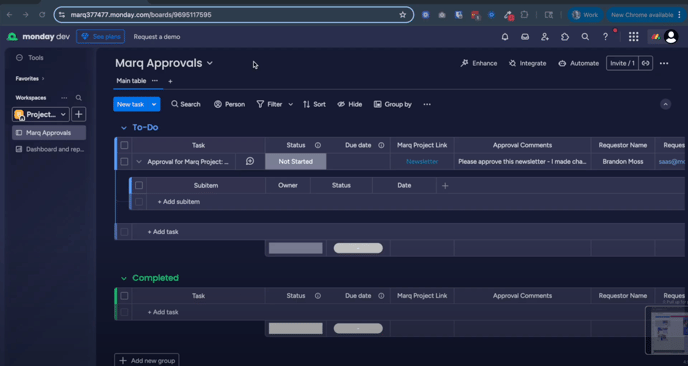Click To-Do group status summary bar
Viewport: 688px width, 366px height.
click(x=296, y=248)
